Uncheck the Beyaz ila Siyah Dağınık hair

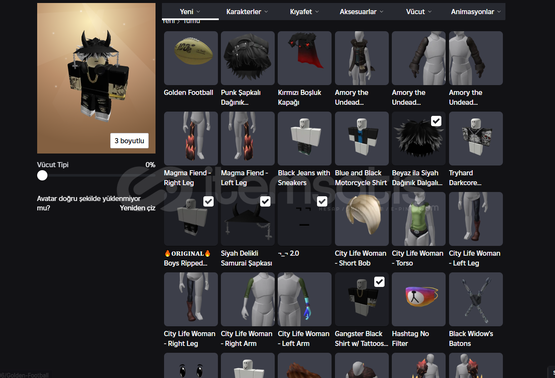[x=436, y=121]
